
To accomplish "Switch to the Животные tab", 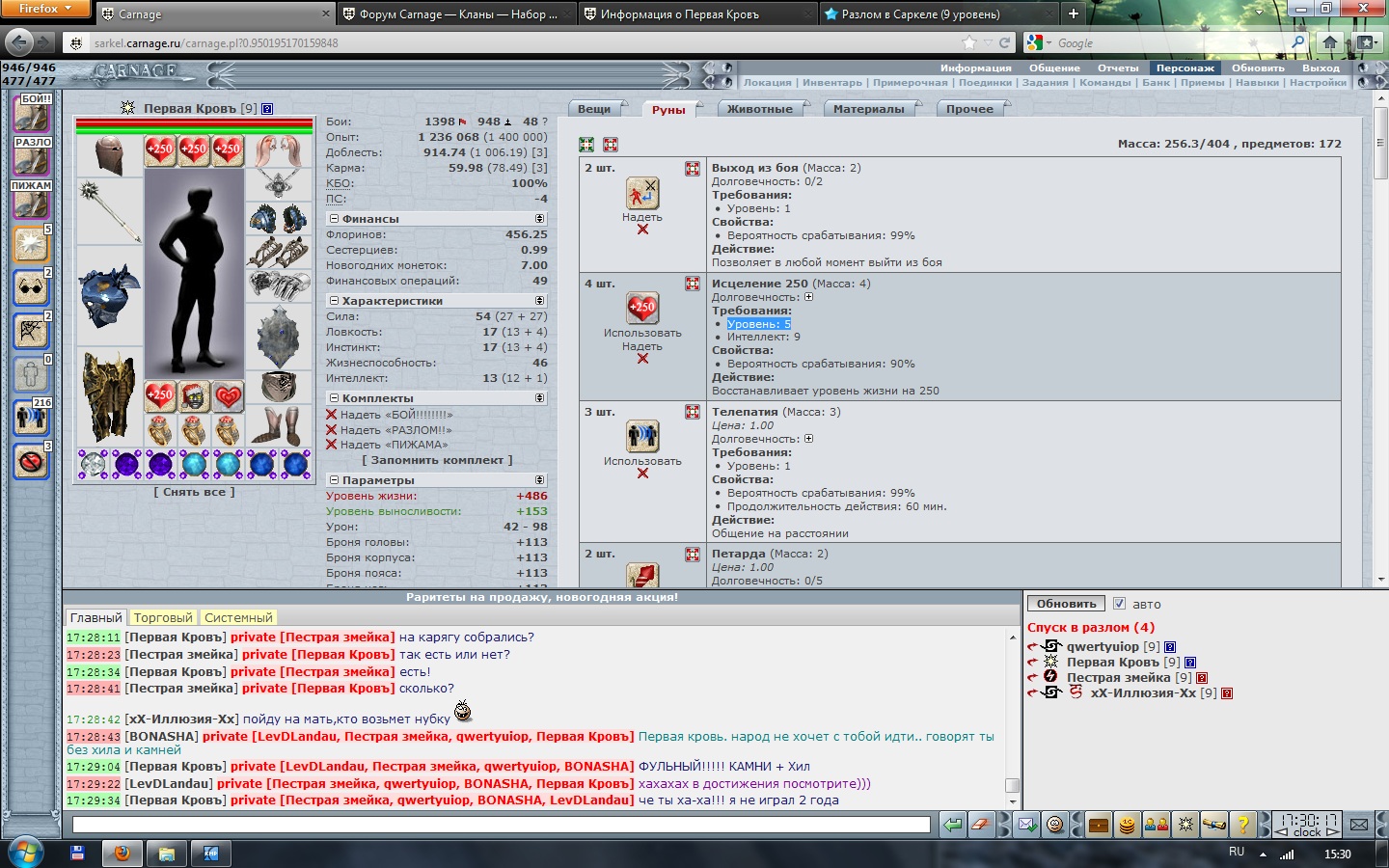I will [759, 109].
